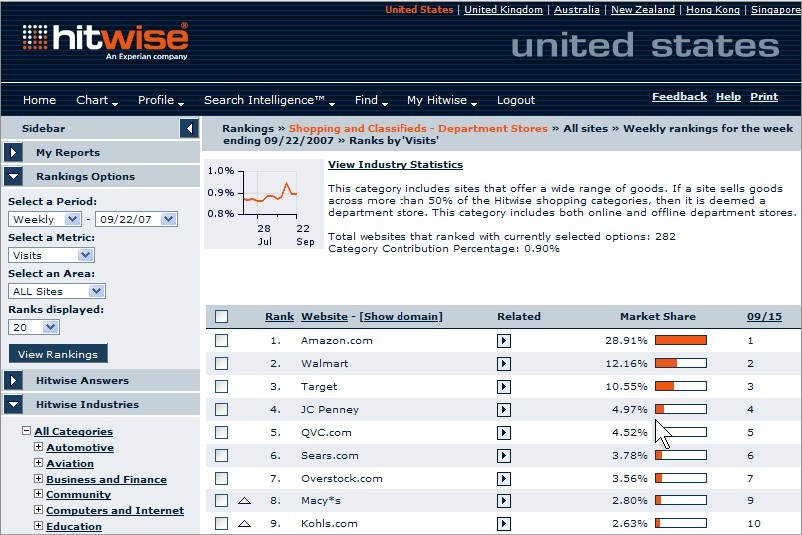Image resolution: width=802 pixels, height=535 pixels.
Task: Click the category trend chart thumbnail
Action: click(263, 205)
